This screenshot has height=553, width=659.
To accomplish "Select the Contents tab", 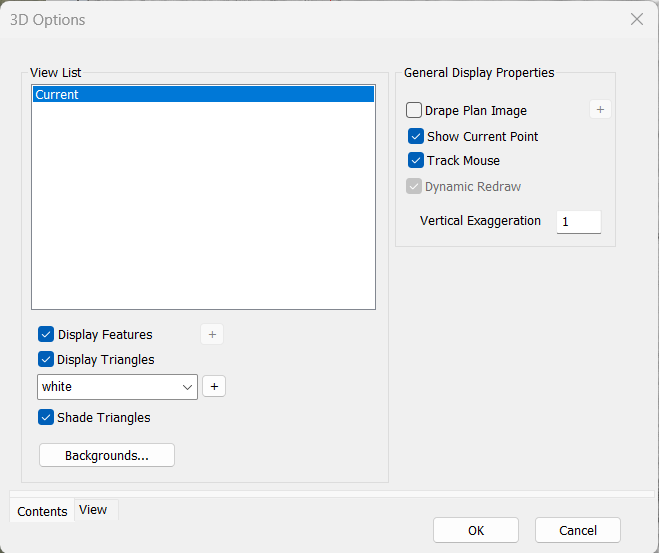I will tap(42, 511).
